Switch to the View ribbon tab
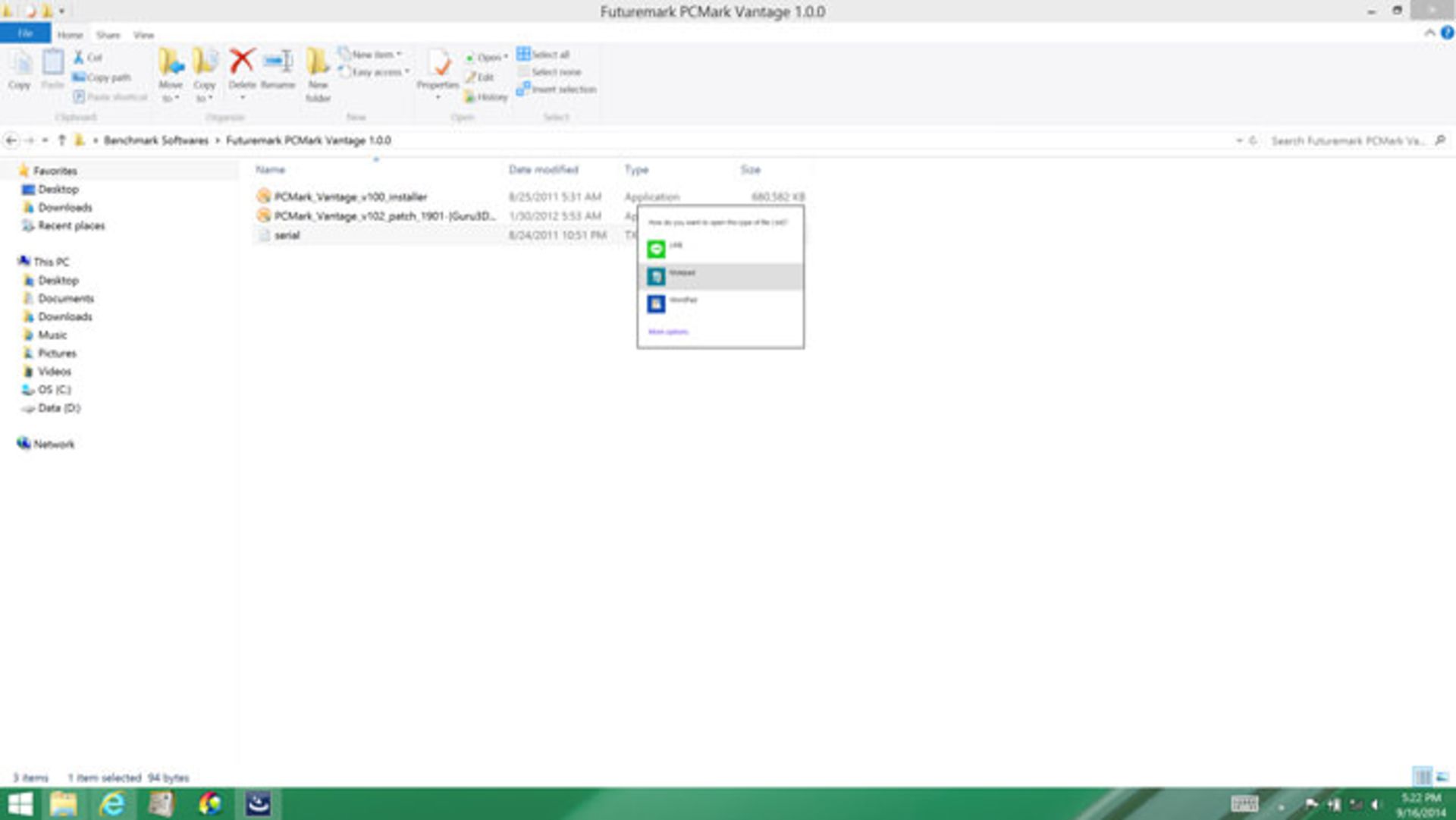Screen dimensions: 1456x820 [x=143, y=35]
